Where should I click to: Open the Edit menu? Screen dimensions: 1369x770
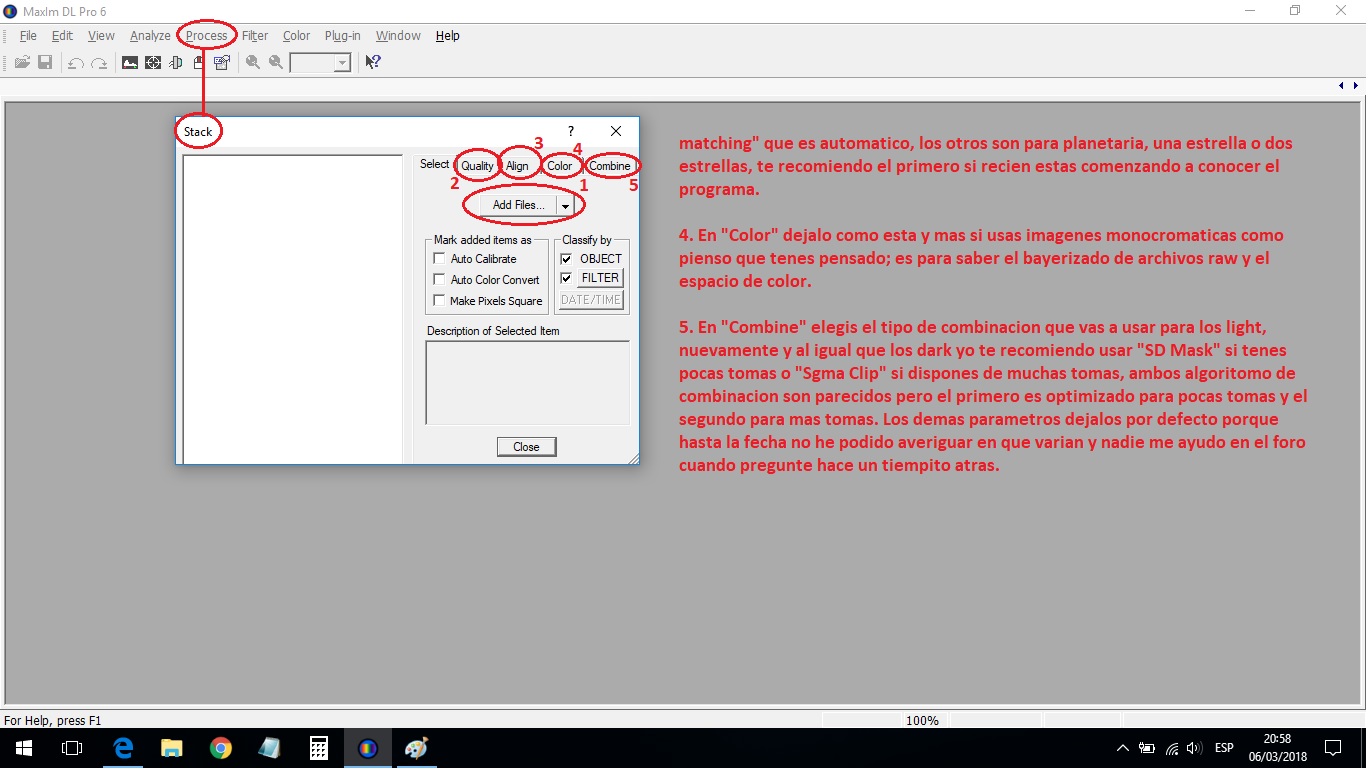click(62, 36)
